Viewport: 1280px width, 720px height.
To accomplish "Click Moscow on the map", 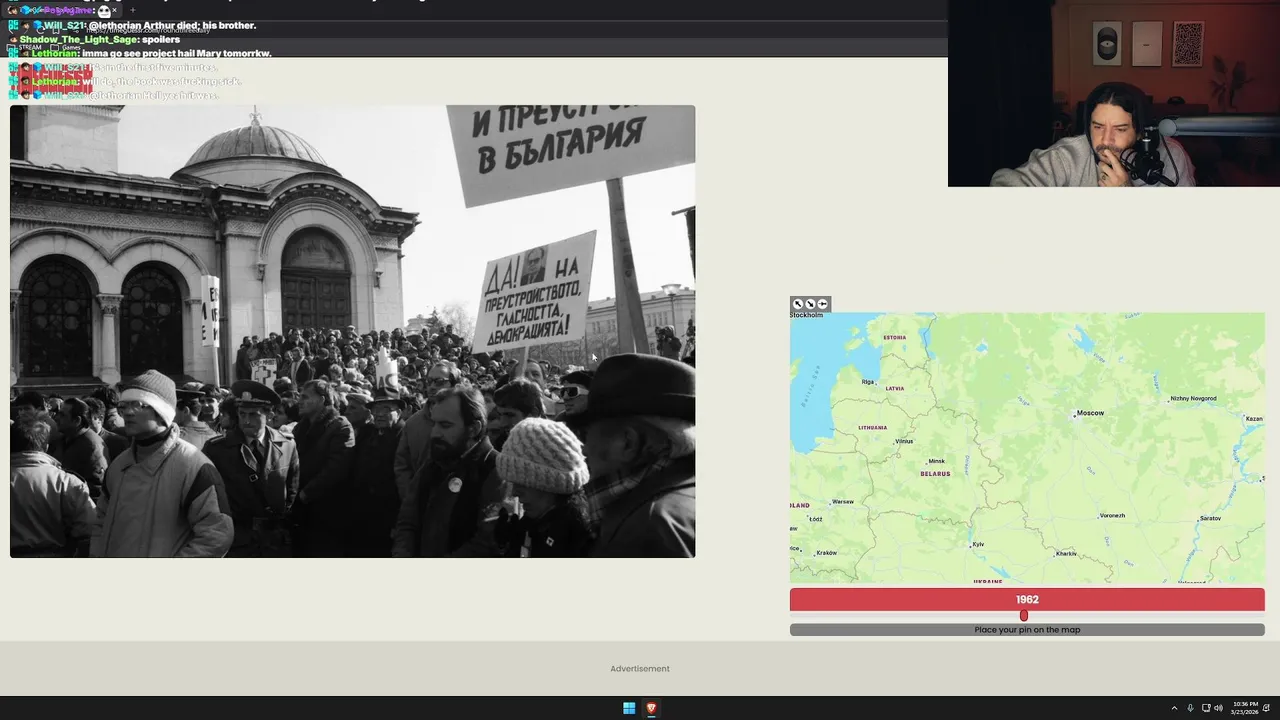I will point(1089,413).
